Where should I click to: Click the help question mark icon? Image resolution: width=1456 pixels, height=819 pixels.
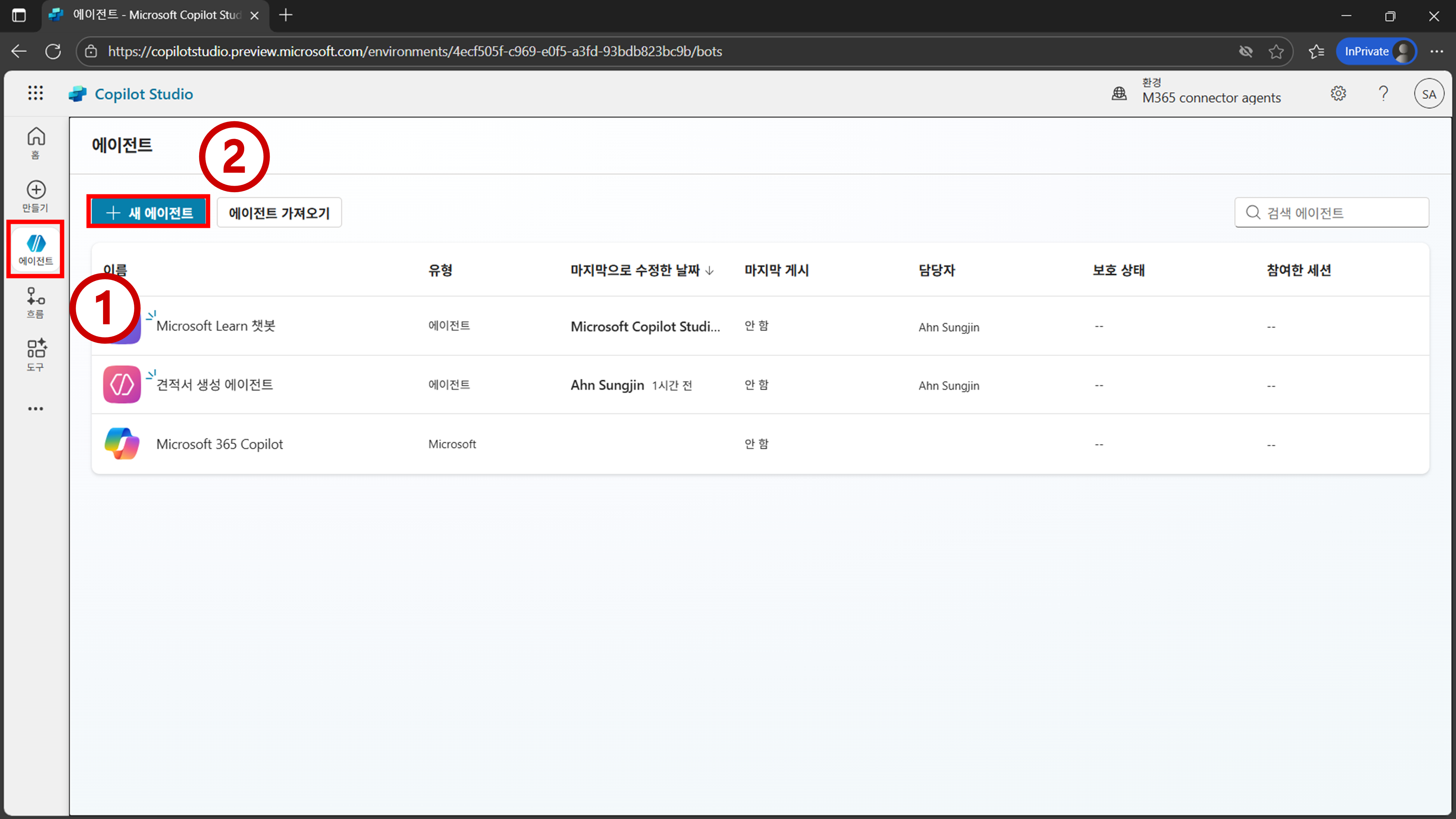pos(1383,94)
